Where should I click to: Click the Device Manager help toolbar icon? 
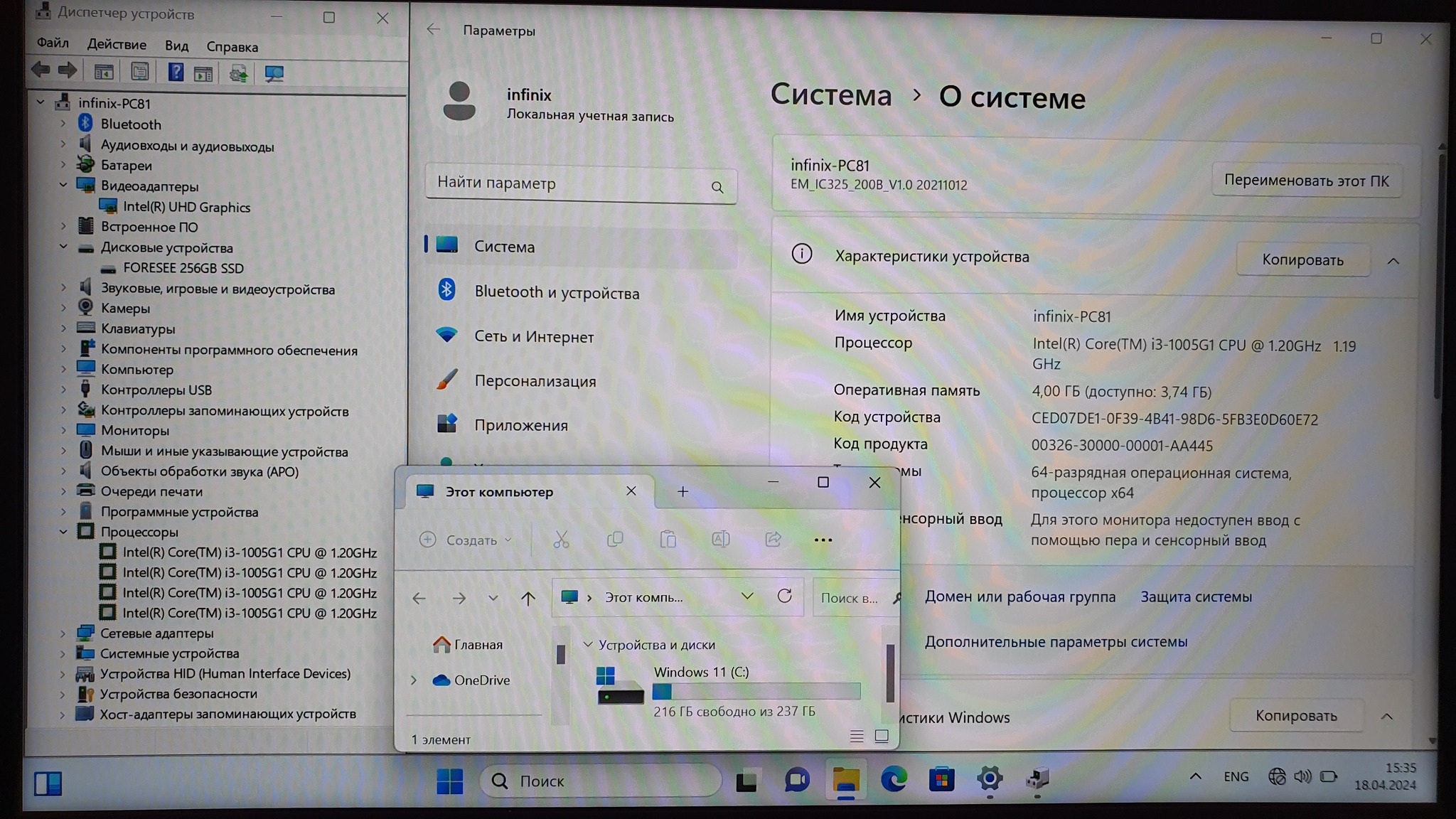point(176,73)
